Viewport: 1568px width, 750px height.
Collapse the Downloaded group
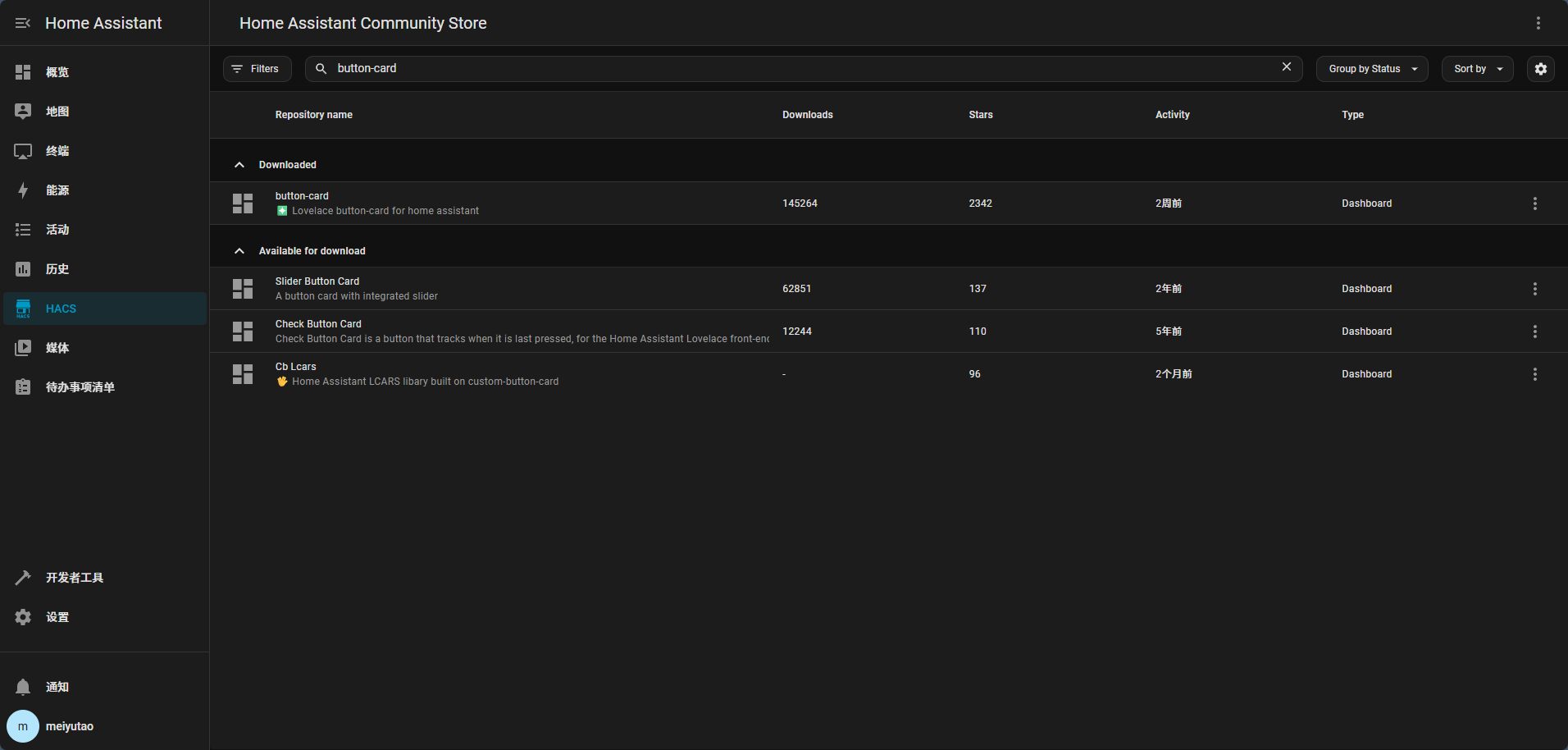point(239,165)
